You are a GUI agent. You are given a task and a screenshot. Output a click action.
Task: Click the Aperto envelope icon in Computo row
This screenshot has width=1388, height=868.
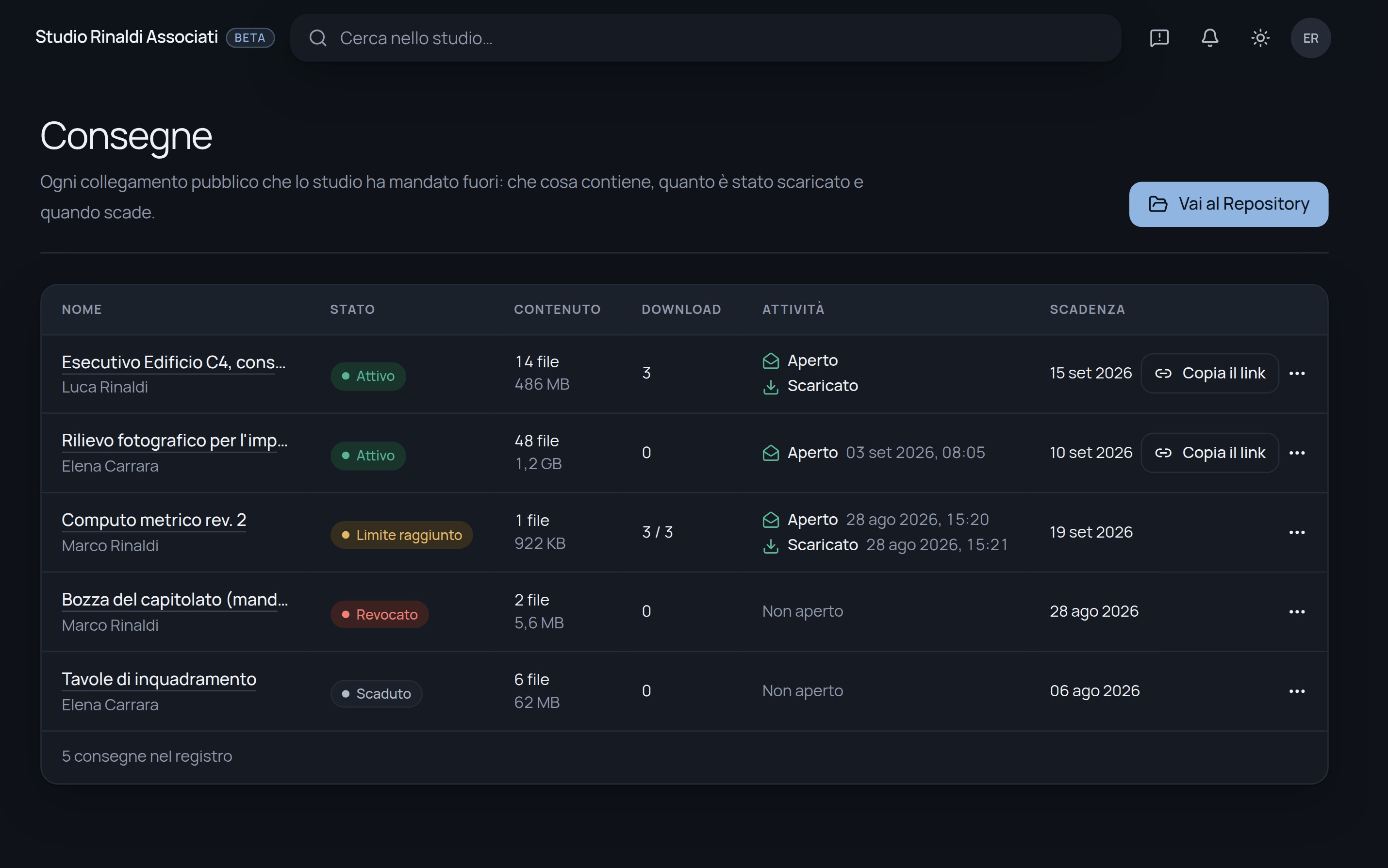pos(771,520)
